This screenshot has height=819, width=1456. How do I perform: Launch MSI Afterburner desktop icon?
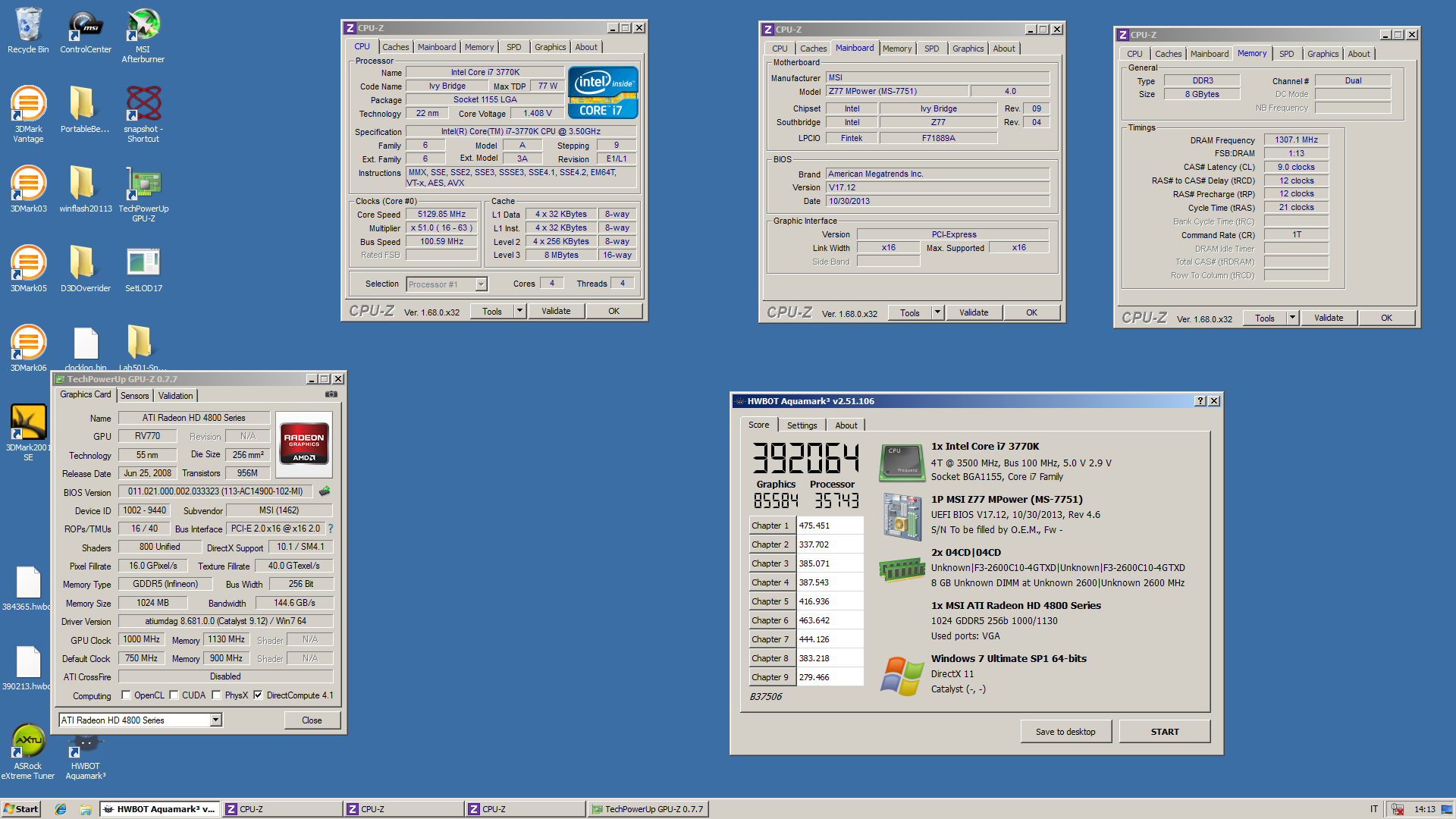click(143, 35)
